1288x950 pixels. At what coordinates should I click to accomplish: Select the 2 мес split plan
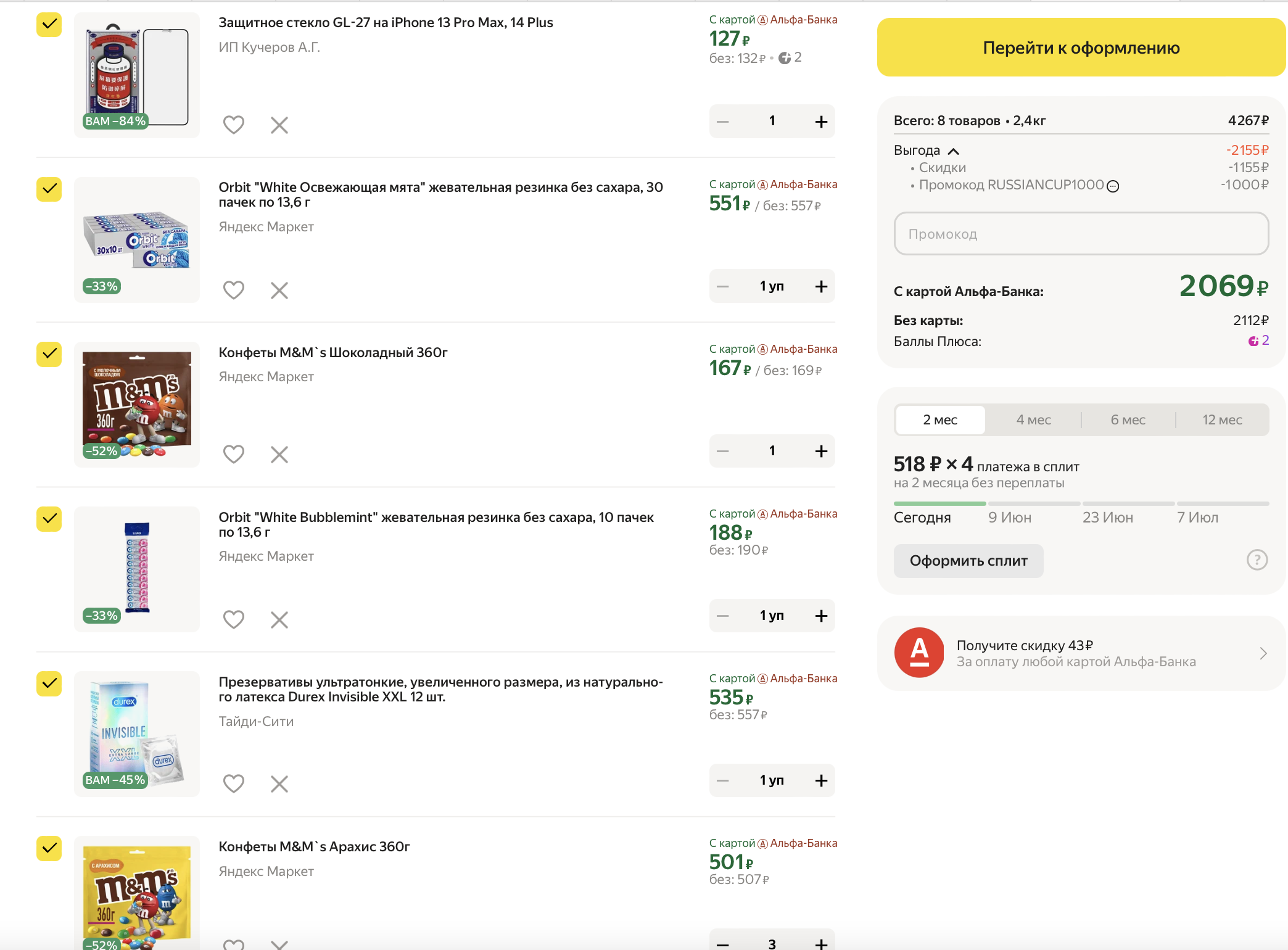click(940, 420)
